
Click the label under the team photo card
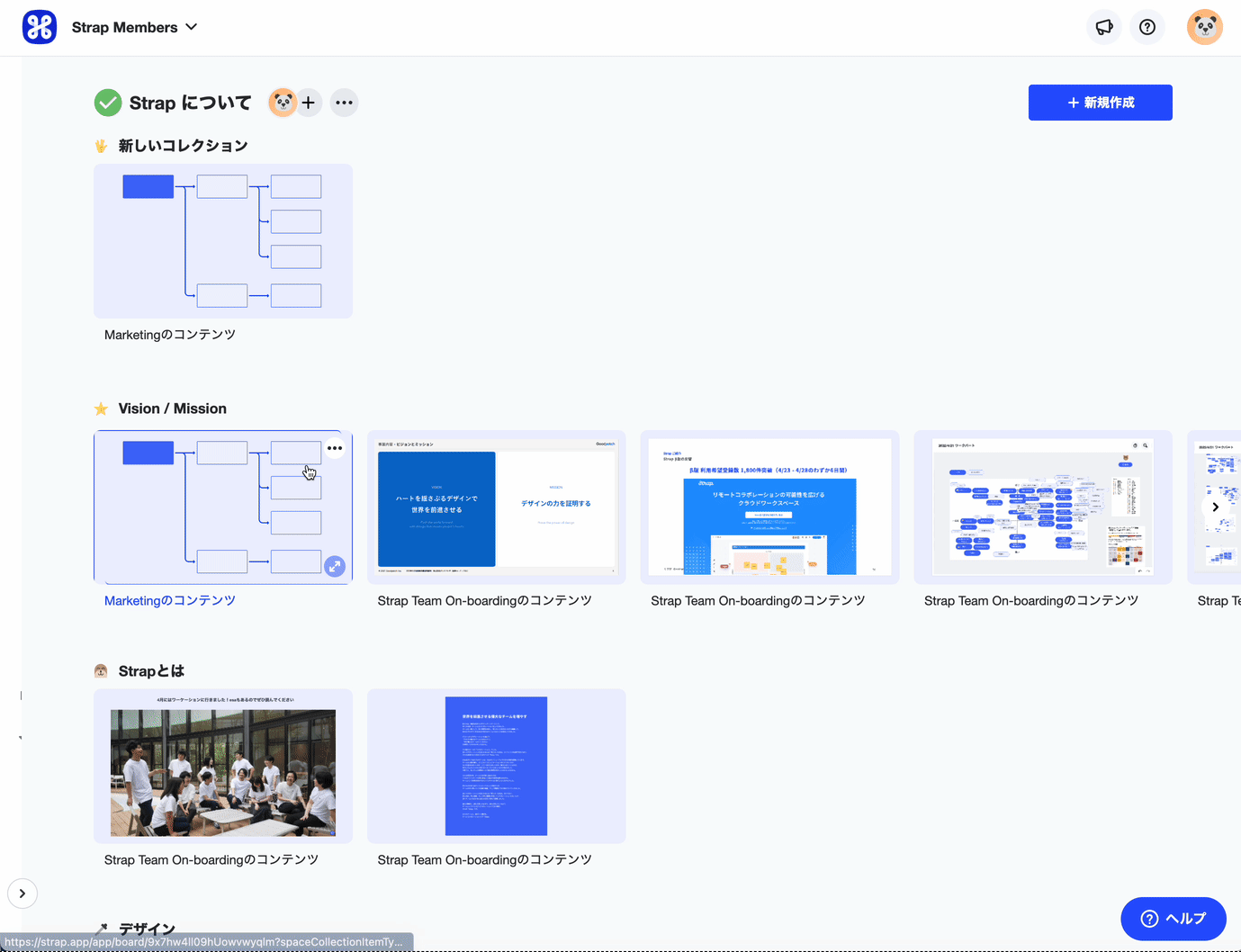pos(211,860)
